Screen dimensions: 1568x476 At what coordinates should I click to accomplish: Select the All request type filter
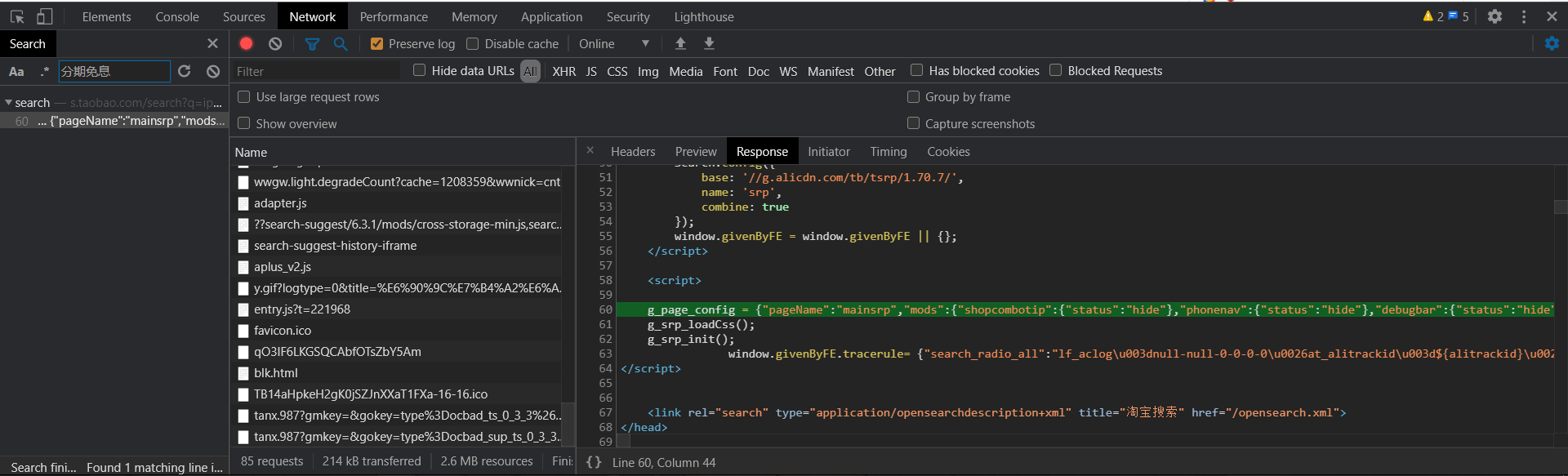(x=530, y=72)
